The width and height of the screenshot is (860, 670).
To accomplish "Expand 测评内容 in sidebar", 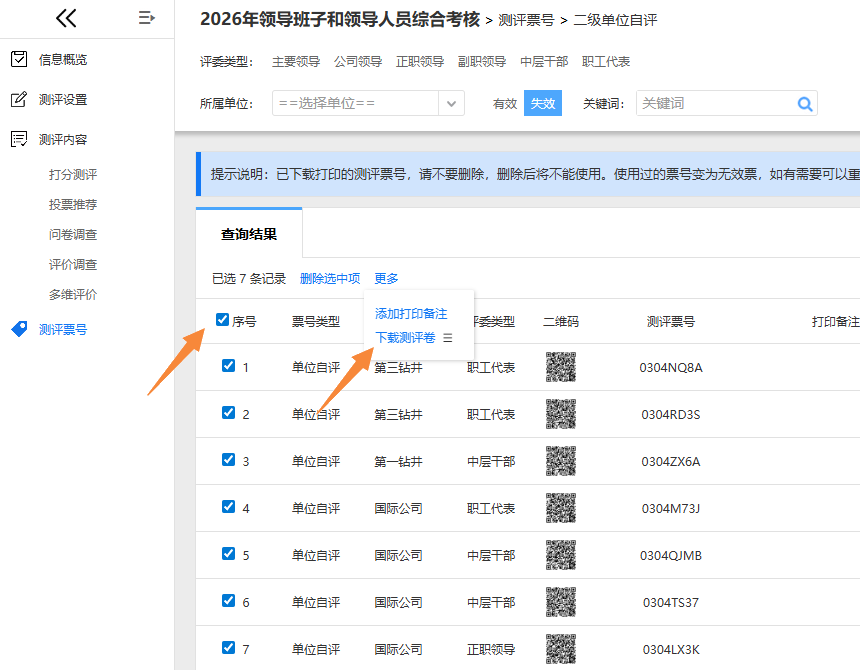I will coord(63,139).
